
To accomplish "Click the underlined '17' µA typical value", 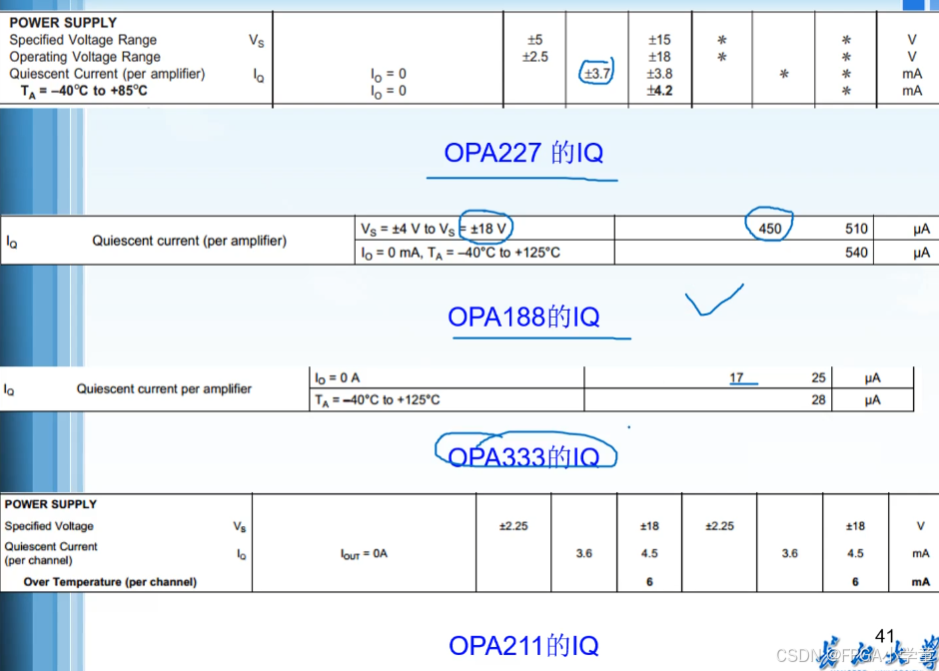I will click(737, 378).
